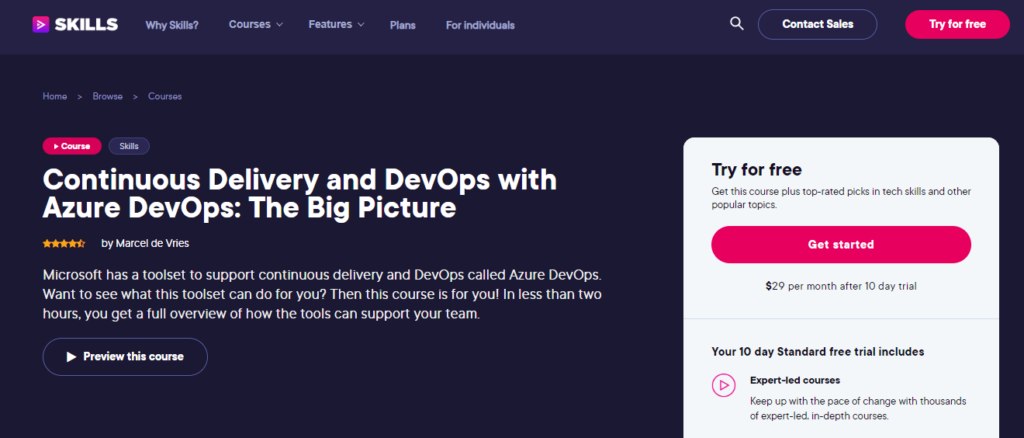This screenshot has width=1024, height=438.
Task: Click the Try for free header button
Action: pos(957,24)
